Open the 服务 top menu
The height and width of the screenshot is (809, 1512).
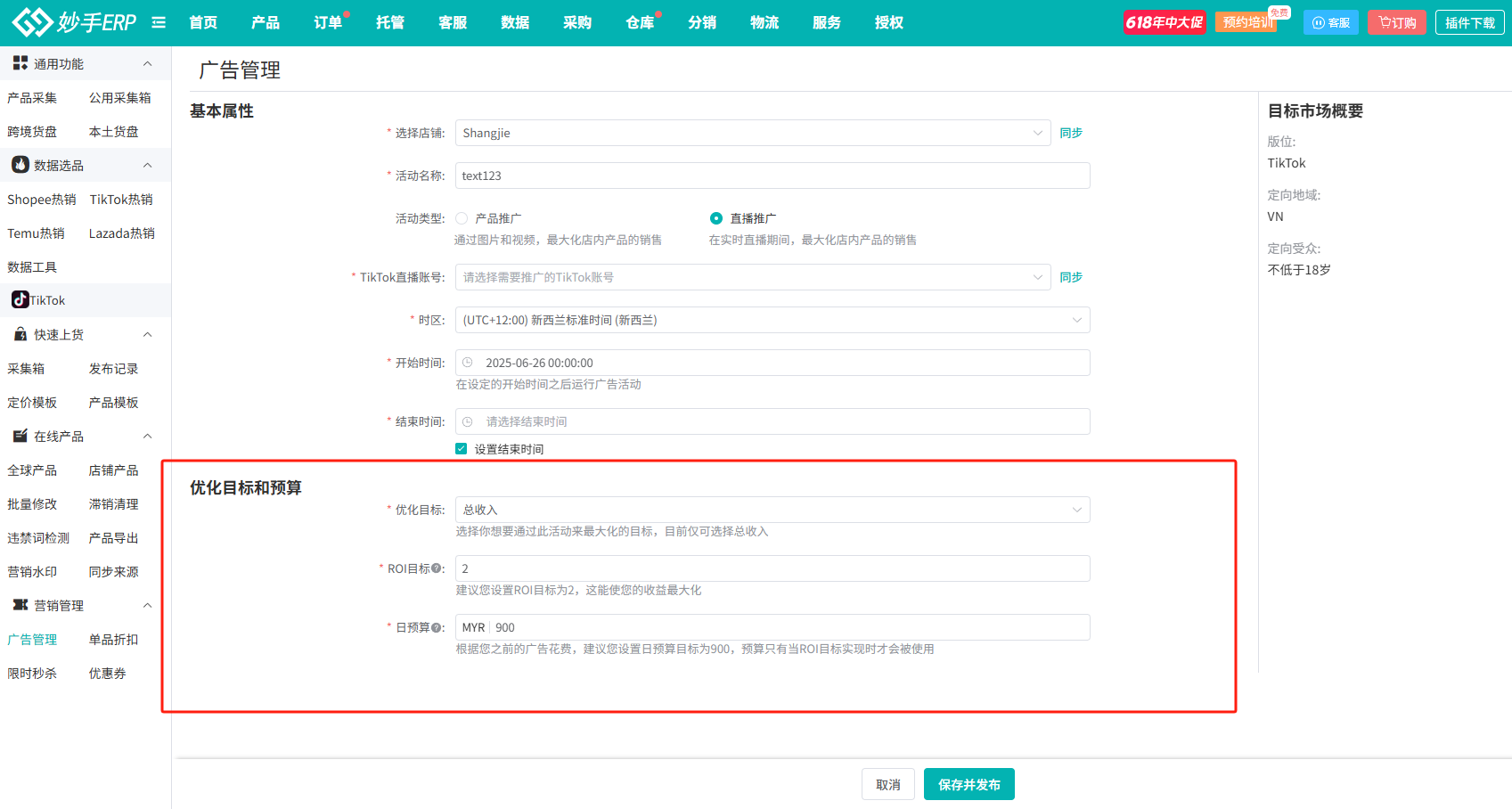[x=827, y=22]
